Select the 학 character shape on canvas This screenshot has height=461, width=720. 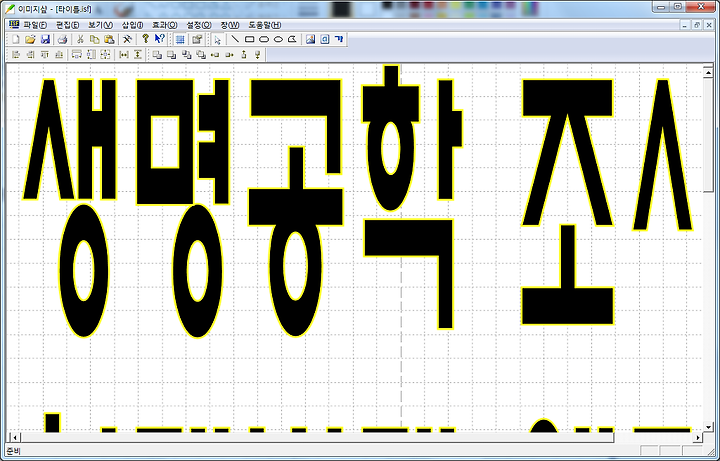(412, 197)
